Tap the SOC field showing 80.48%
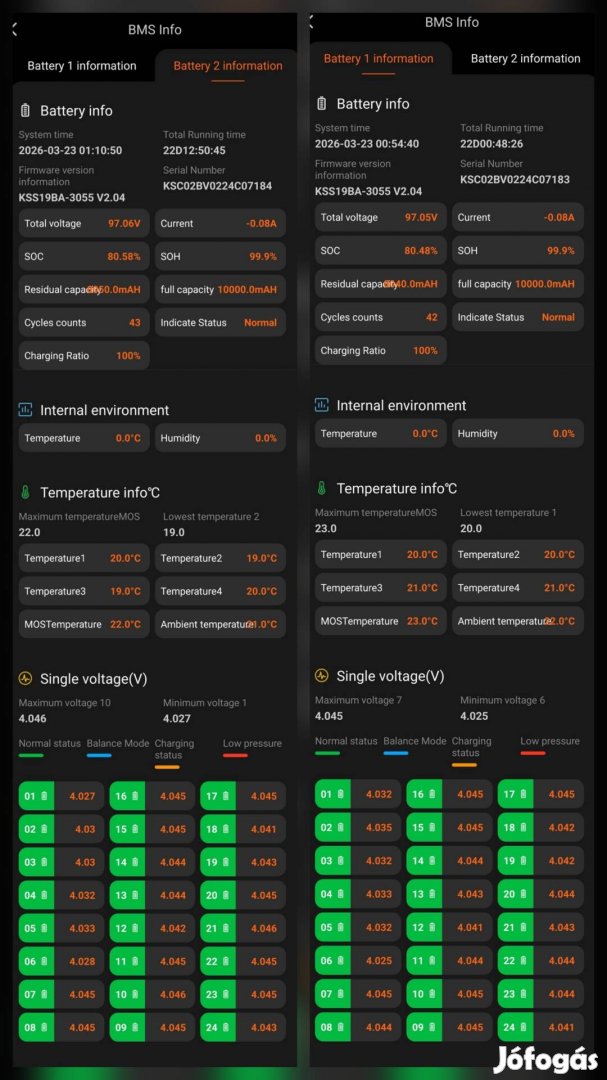 pyautogui.click(x=379, y=251)
